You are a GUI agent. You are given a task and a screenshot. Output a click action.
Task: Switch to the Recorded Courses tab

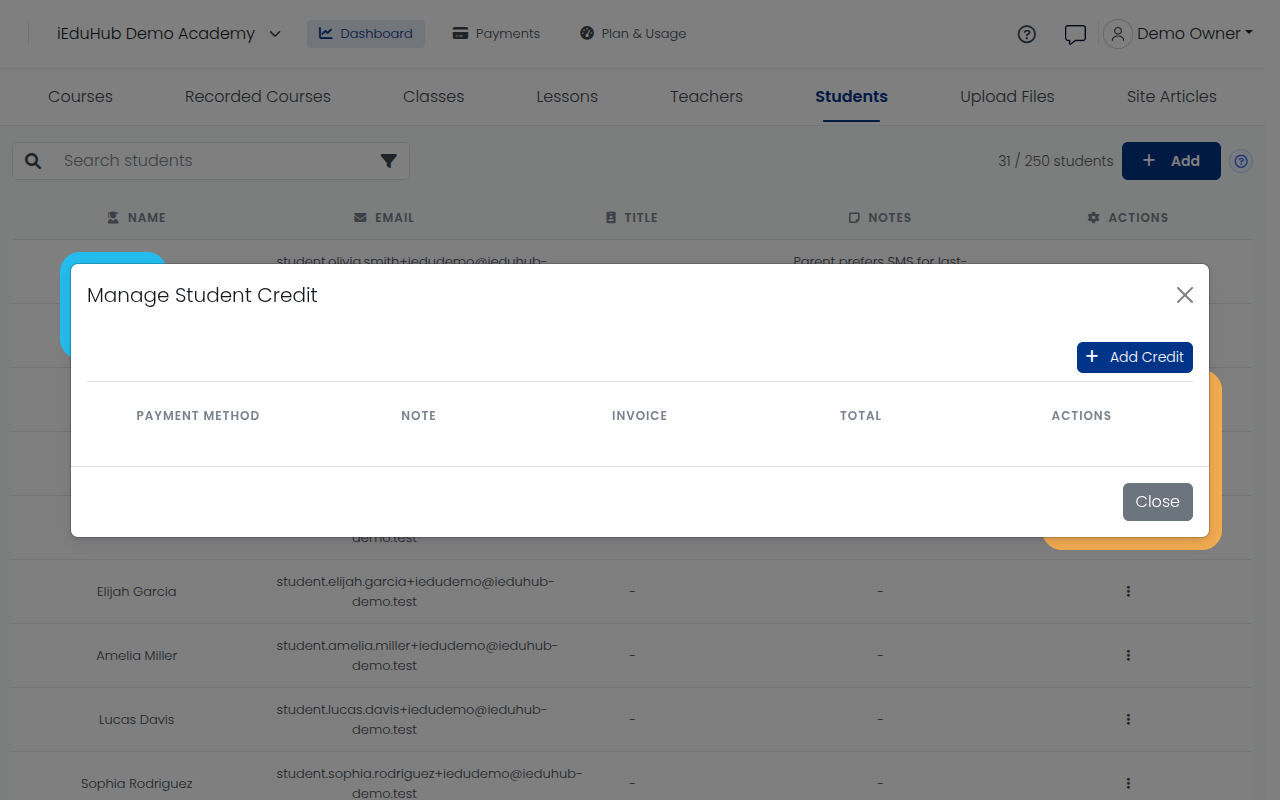tap(258, 97)
